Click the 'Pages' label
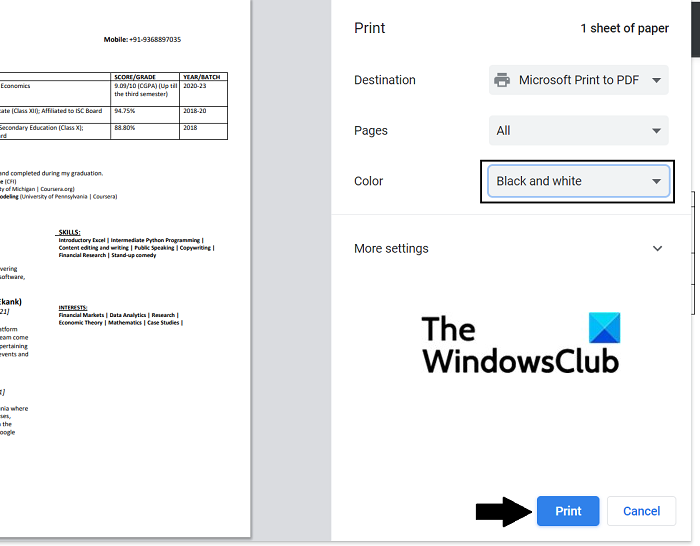This screenshot has width=700, height=546. coord(371,130)
